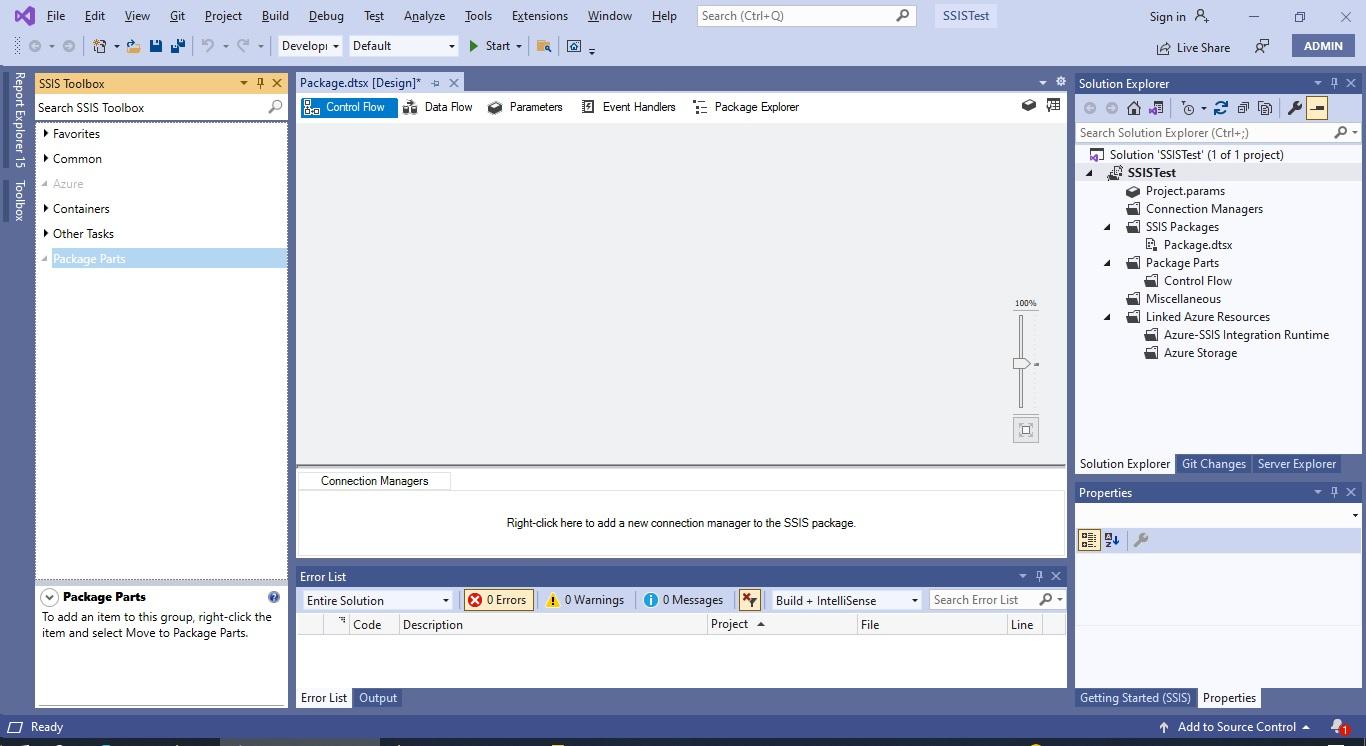
Task: Collapse all items in Solution Explorer
Action: [x=1243, y=108]
